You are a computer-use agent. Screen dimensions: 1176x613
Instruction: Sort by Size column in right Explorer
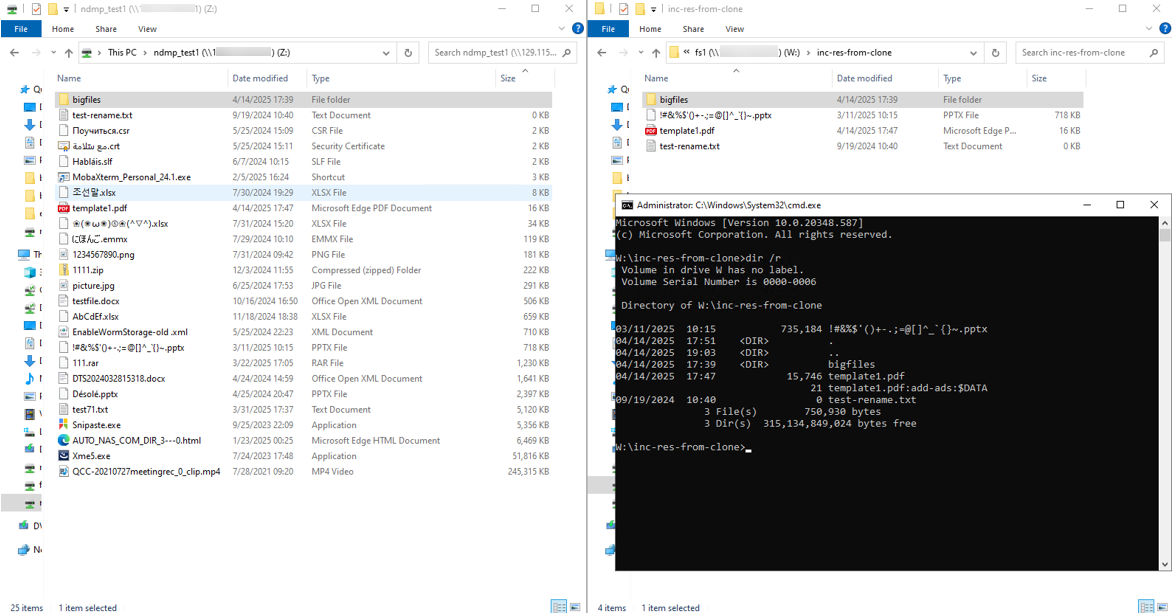[1055, 78]
